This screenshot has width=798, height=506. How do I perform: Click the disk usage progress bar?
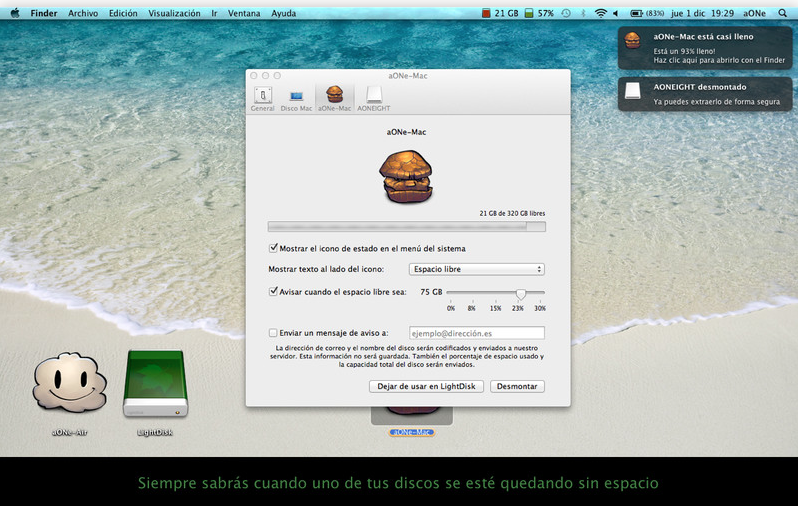point(407,227)
